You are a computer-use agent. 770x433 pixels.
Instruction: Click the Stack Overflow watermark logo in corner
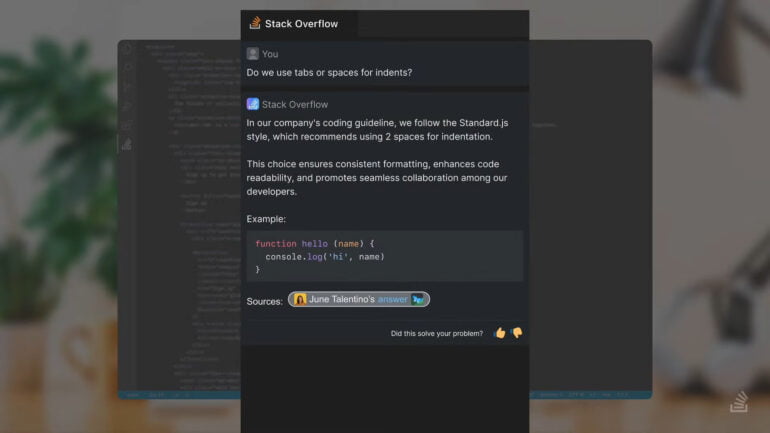coord(739,401)
